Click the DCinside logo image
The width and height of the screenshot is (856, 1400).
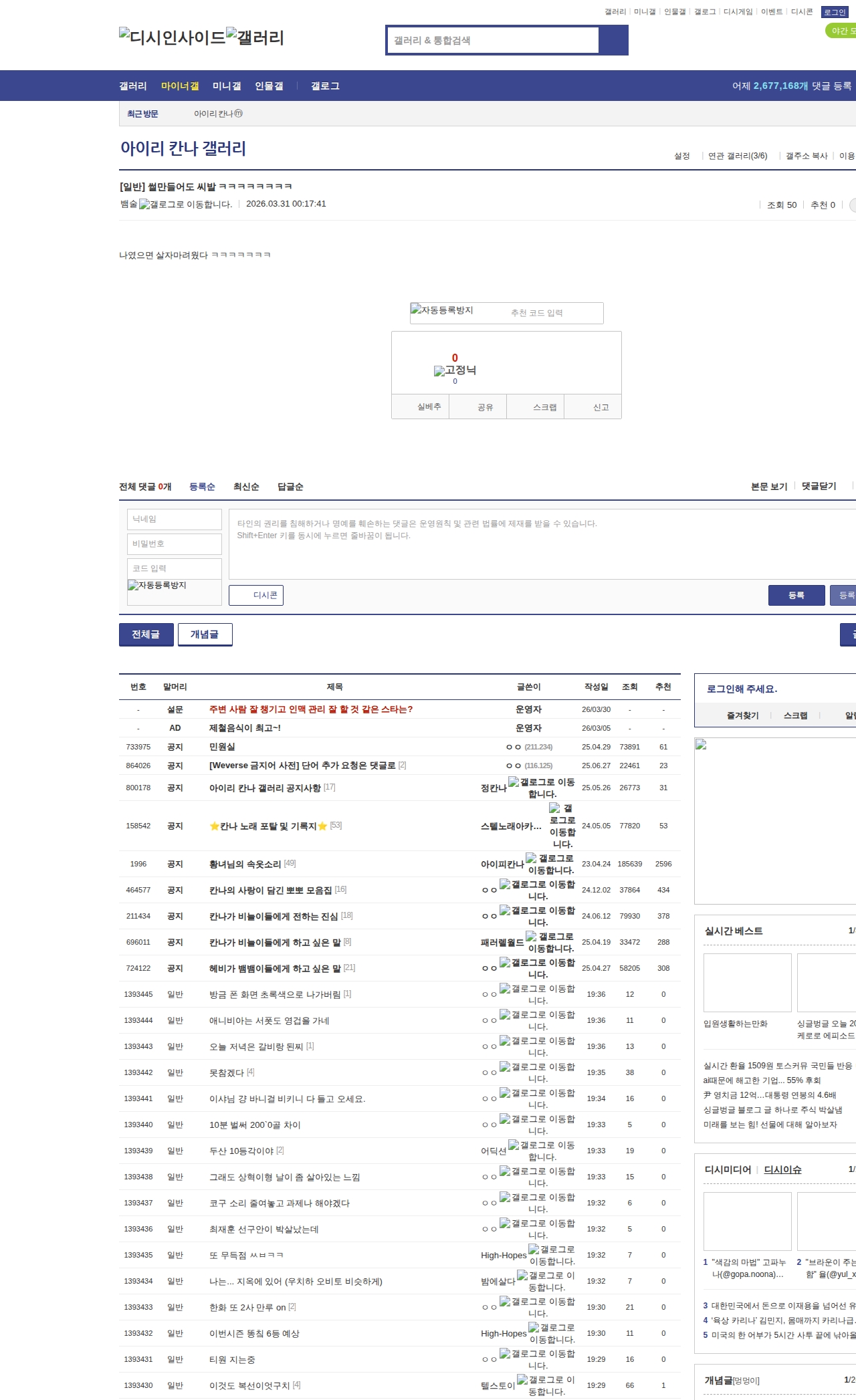tap(172, 37)
